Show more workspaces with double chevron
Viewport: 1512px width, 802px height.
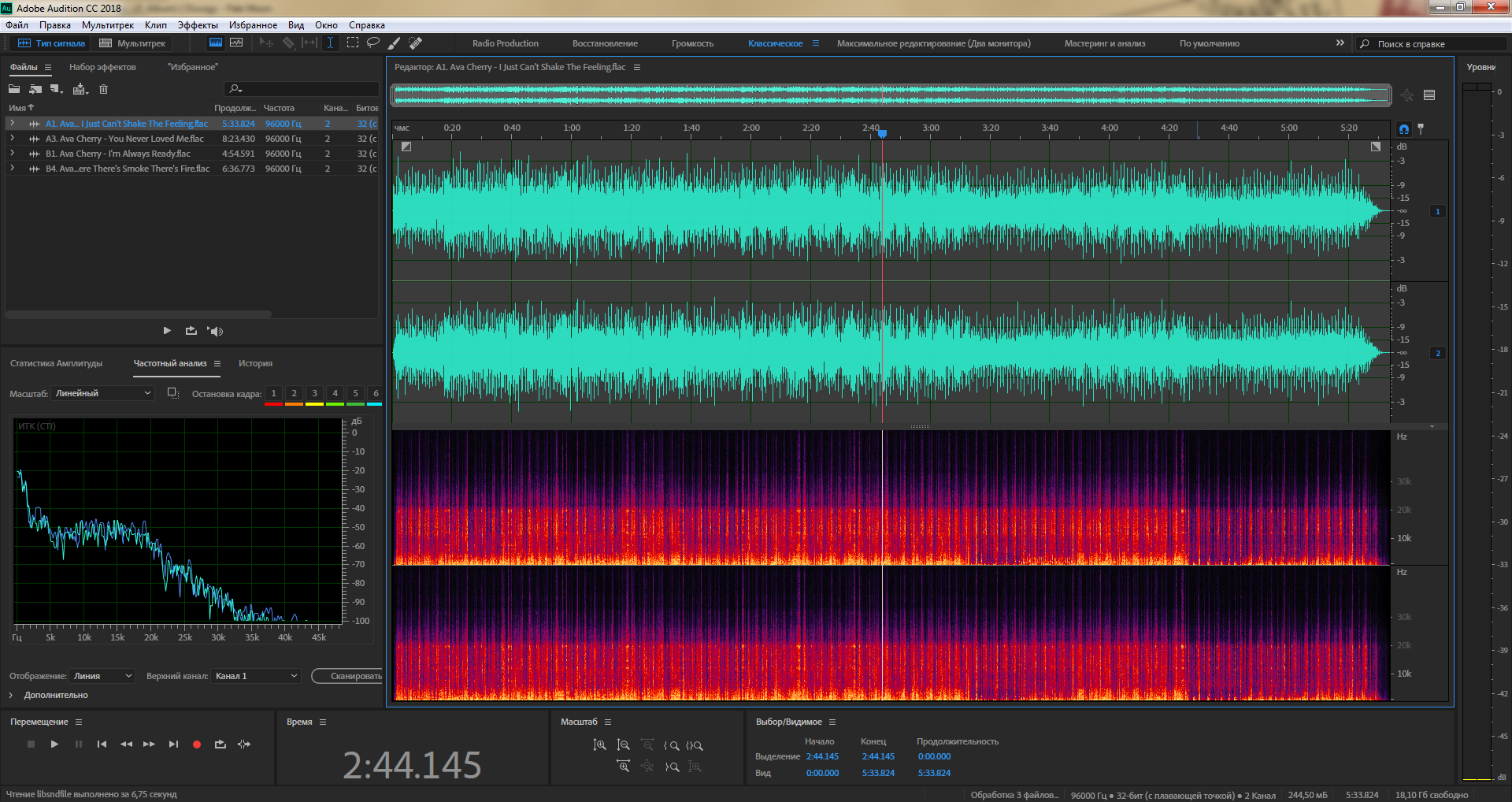coord(1340,43)
